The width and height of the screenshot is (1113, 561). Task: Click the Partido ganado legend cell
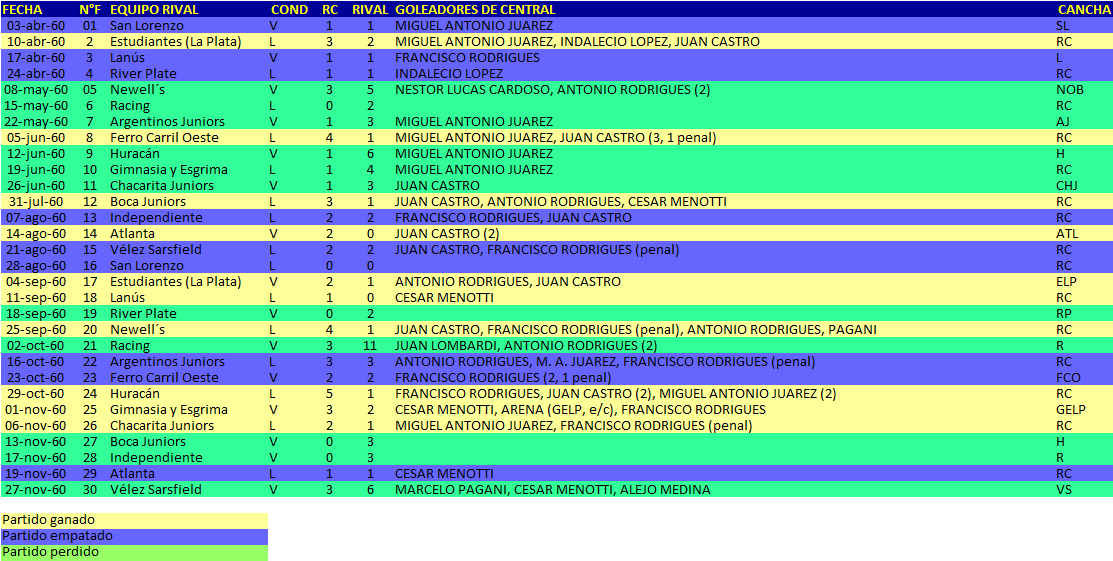click(134, 521)
